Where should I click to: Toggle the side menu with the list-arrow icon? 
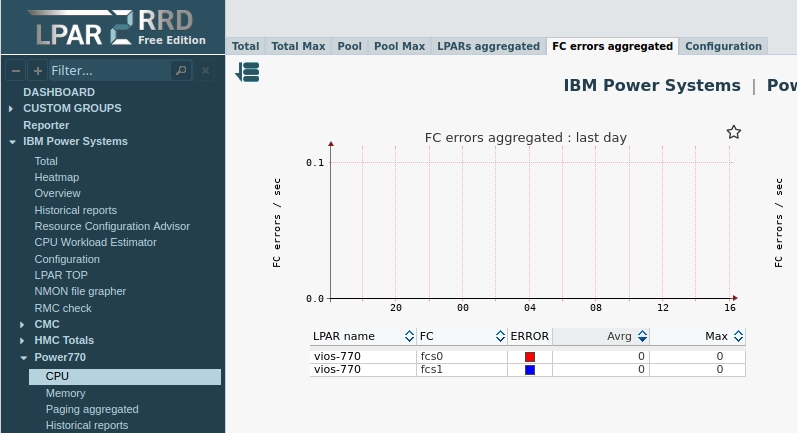(x=248, y=72)
